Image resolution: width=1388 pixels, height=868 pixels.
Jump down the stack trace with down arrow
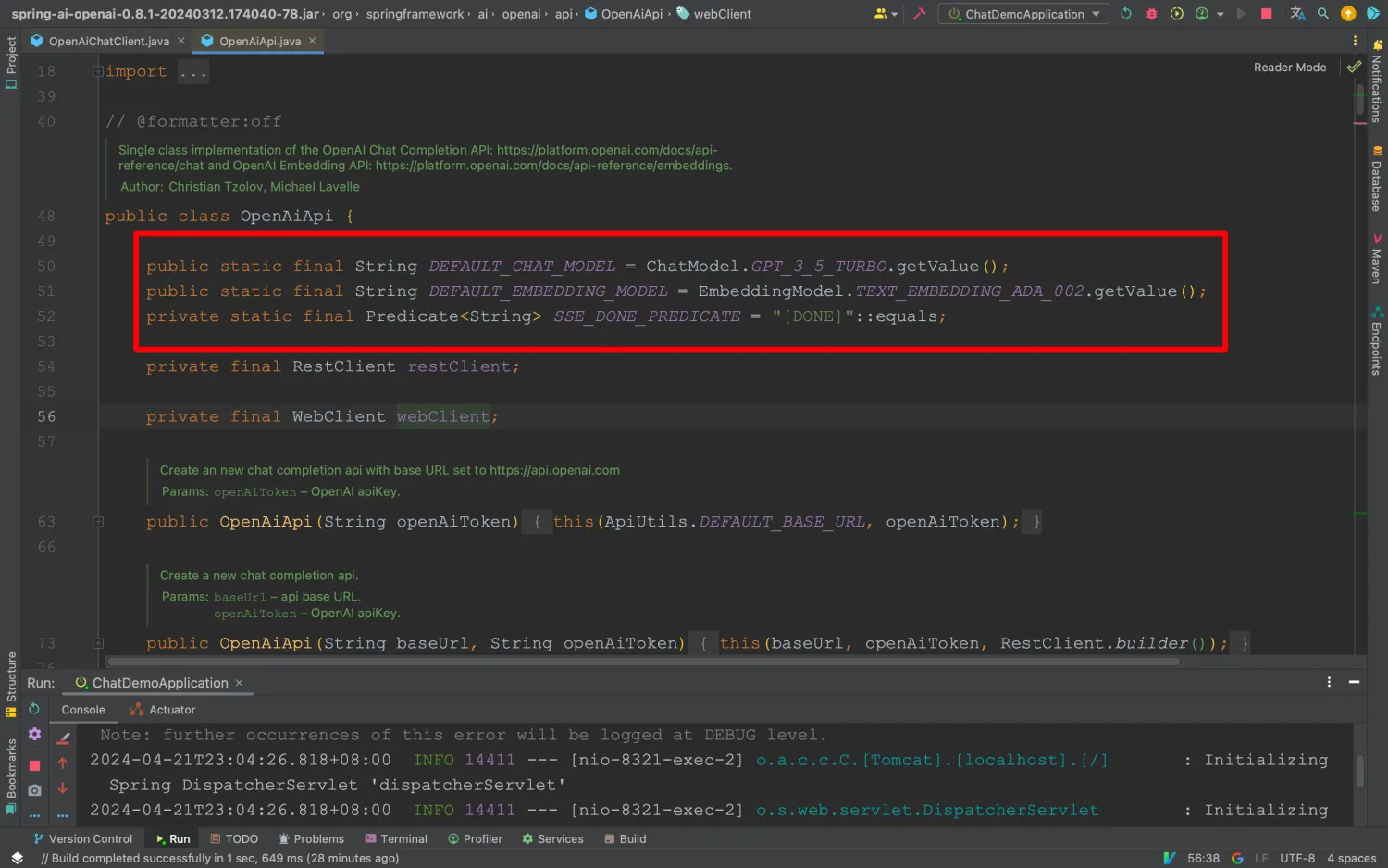coord(63,788)
